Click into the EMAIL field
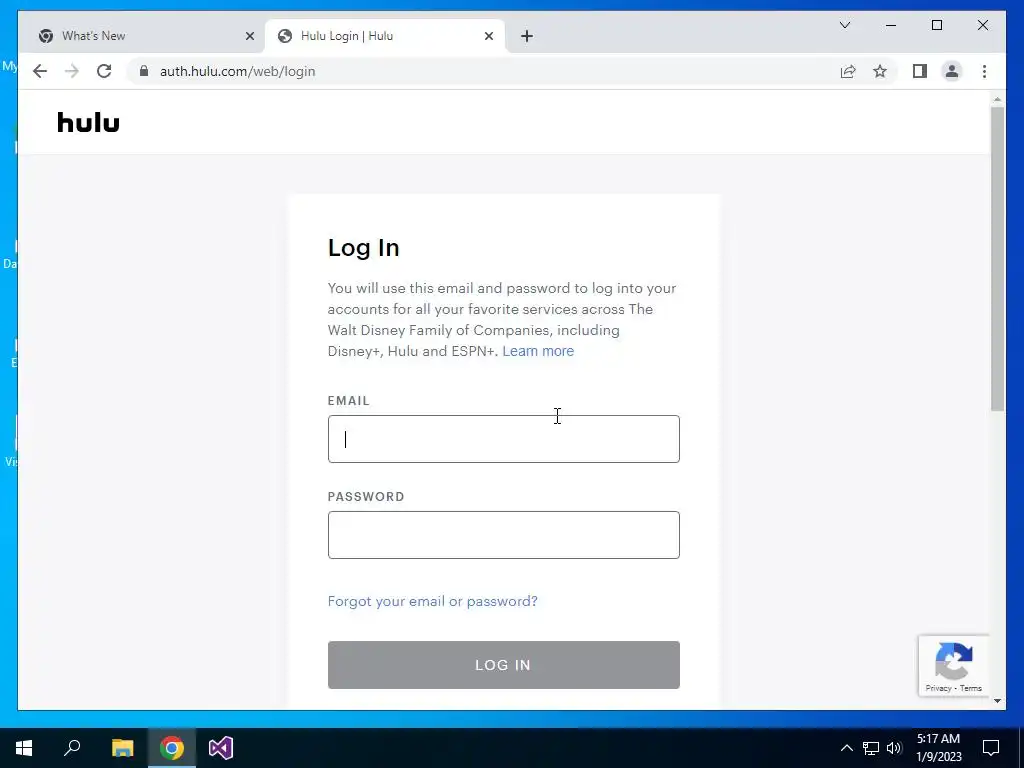 click(504, 439)
